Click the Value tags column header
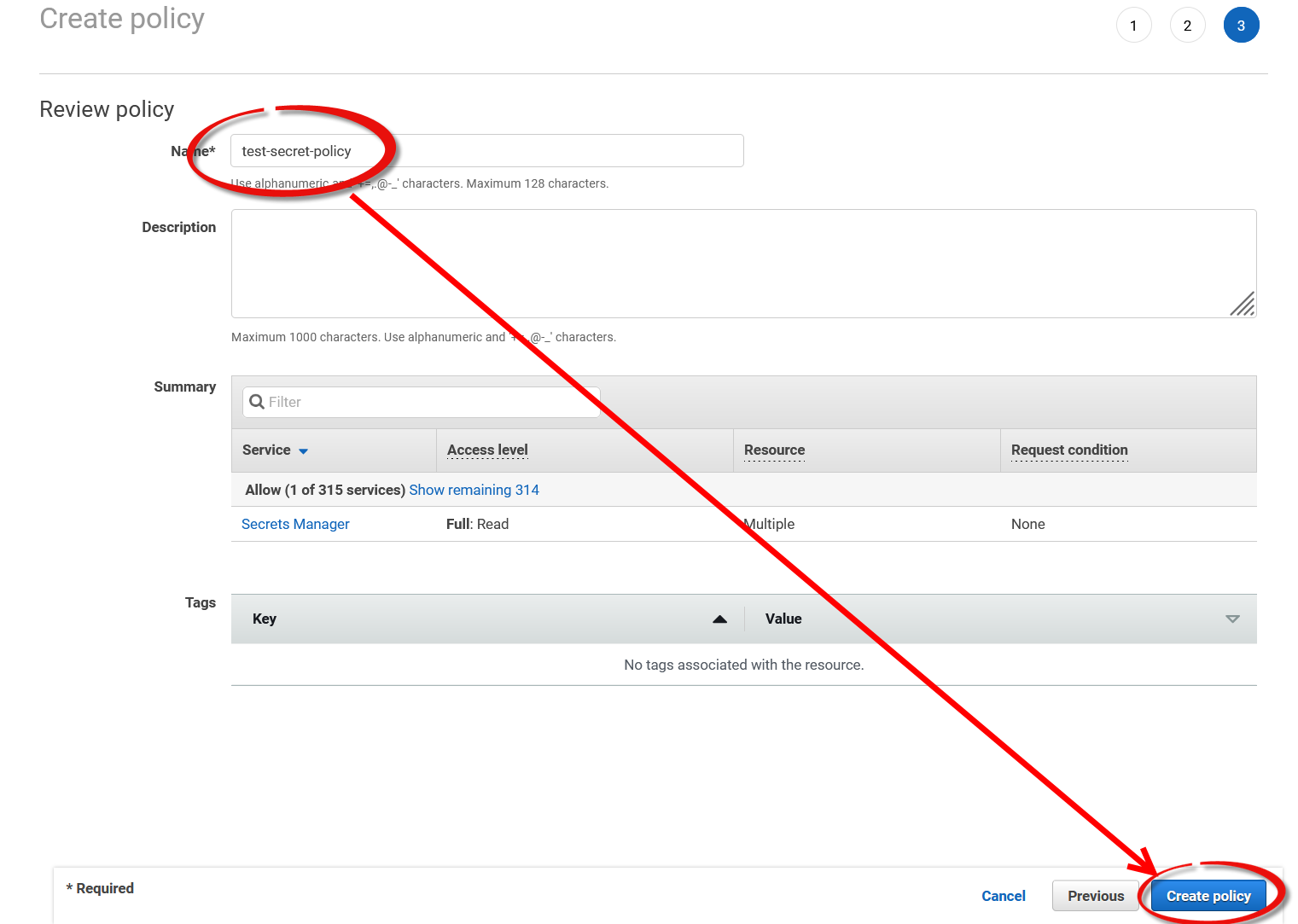 pyautogui.click(x=783, y=619)
